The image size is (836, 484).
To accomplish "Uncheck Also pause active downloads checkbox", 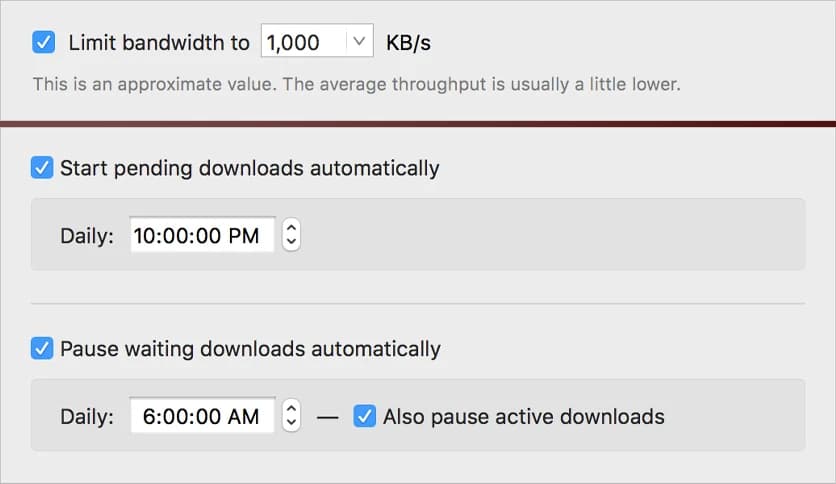I will click(364, 416).
